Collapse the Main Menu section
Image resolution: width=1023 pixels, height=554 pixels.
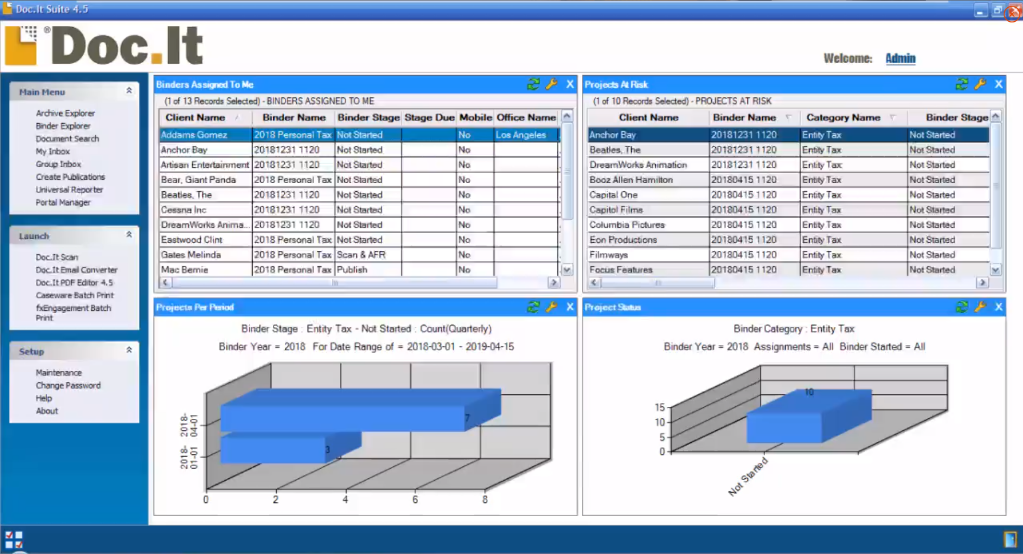[x=129, y=91]
